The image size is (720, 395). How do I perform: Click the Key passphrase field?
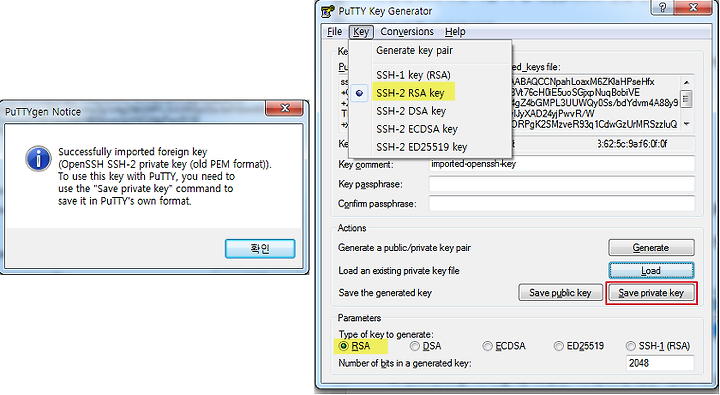[x=561, y=184]
